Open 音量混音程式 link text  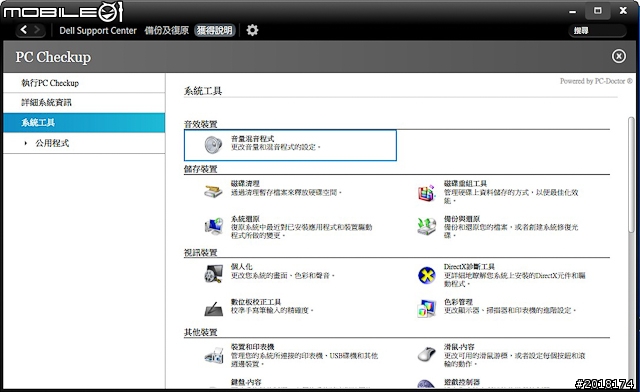(x=252, y=139)
